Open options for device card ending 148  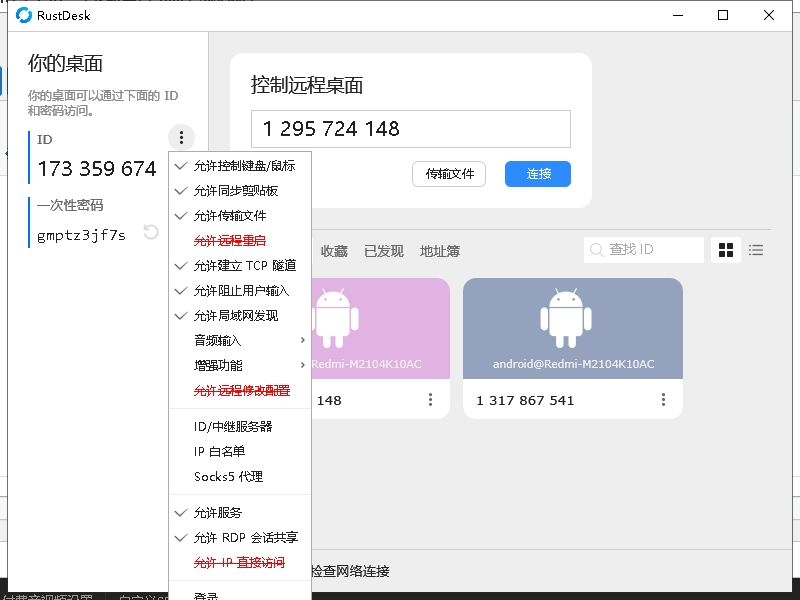tap(430, 399)
